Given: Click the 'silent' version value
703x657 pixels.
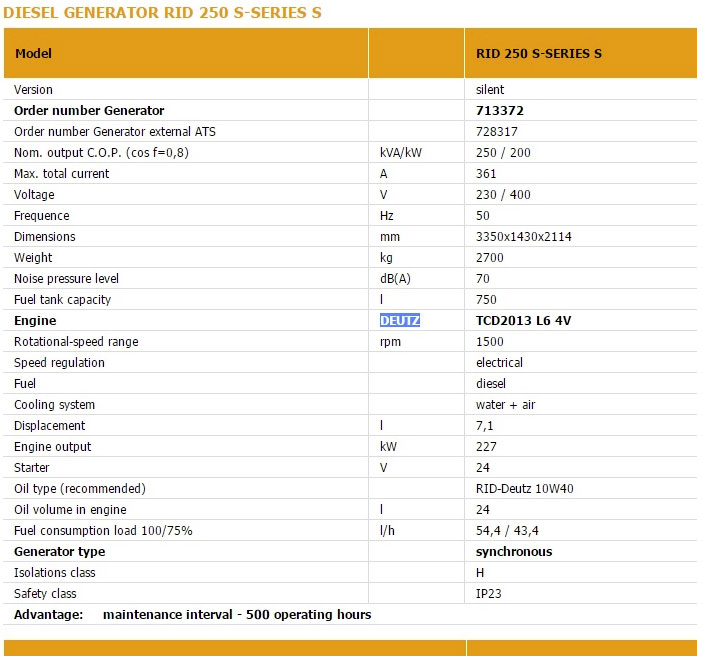Looking at the screenshot, I should [x=490, y=90].
